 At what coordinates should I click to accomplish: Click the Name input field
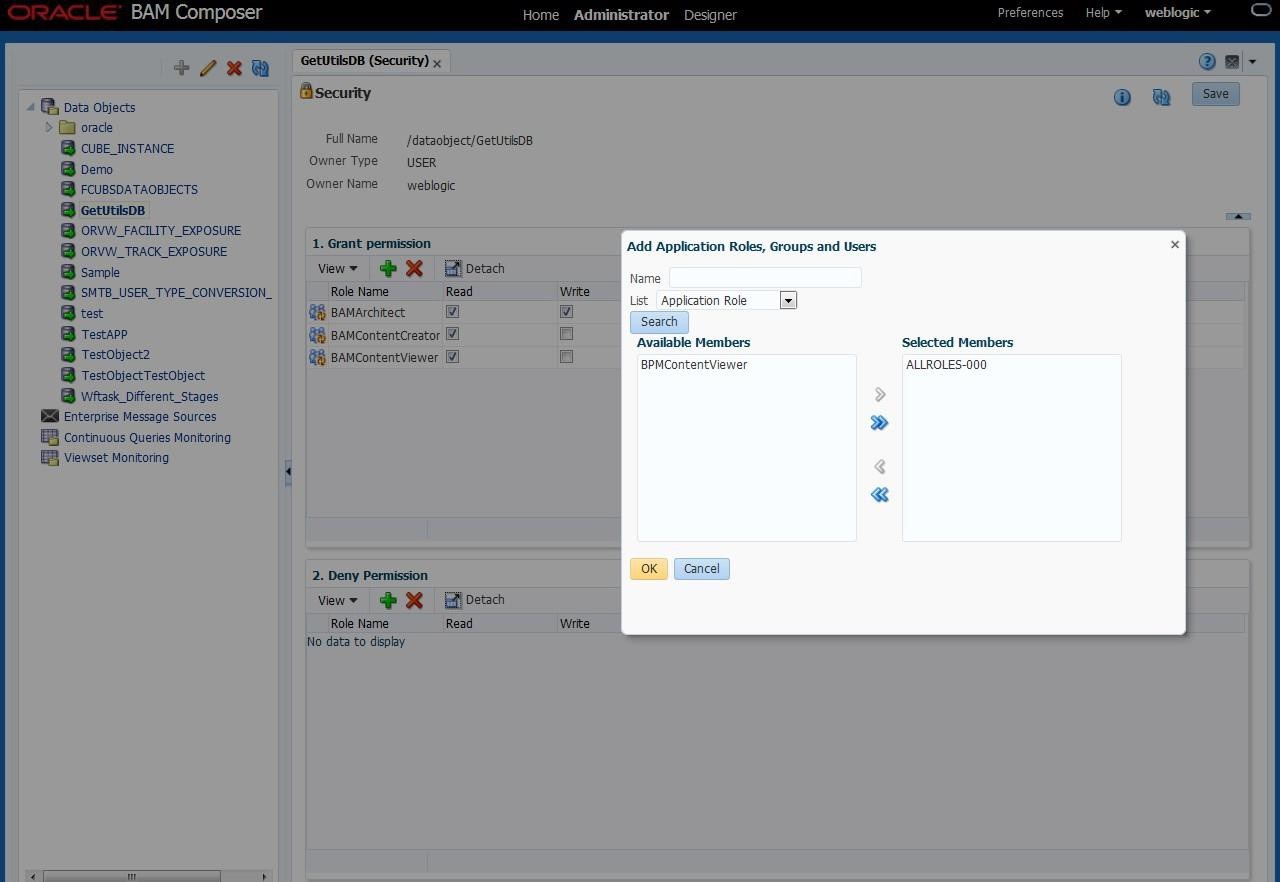click(765, 278)
